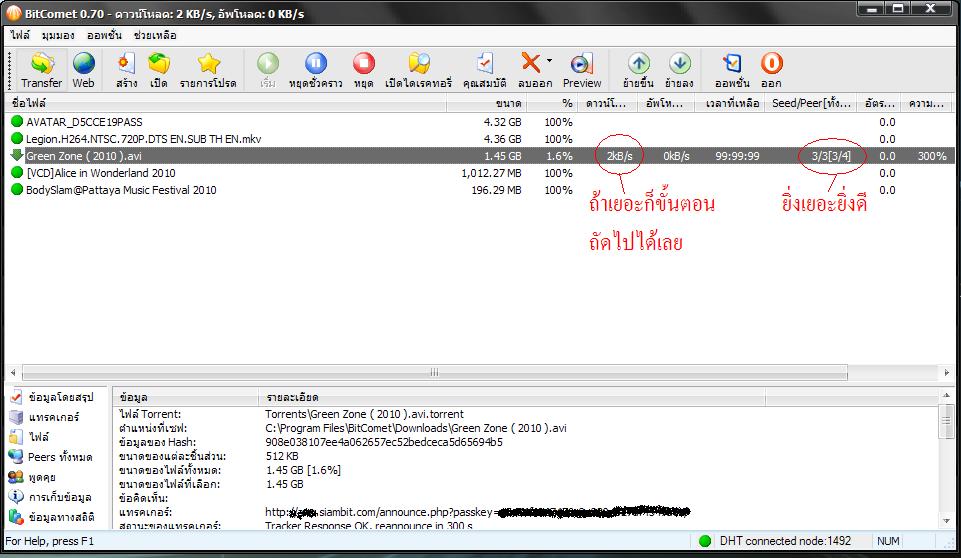
Task: Select the Green Zone ( 2010 ).avi task
Action: (x=479, y=156)
